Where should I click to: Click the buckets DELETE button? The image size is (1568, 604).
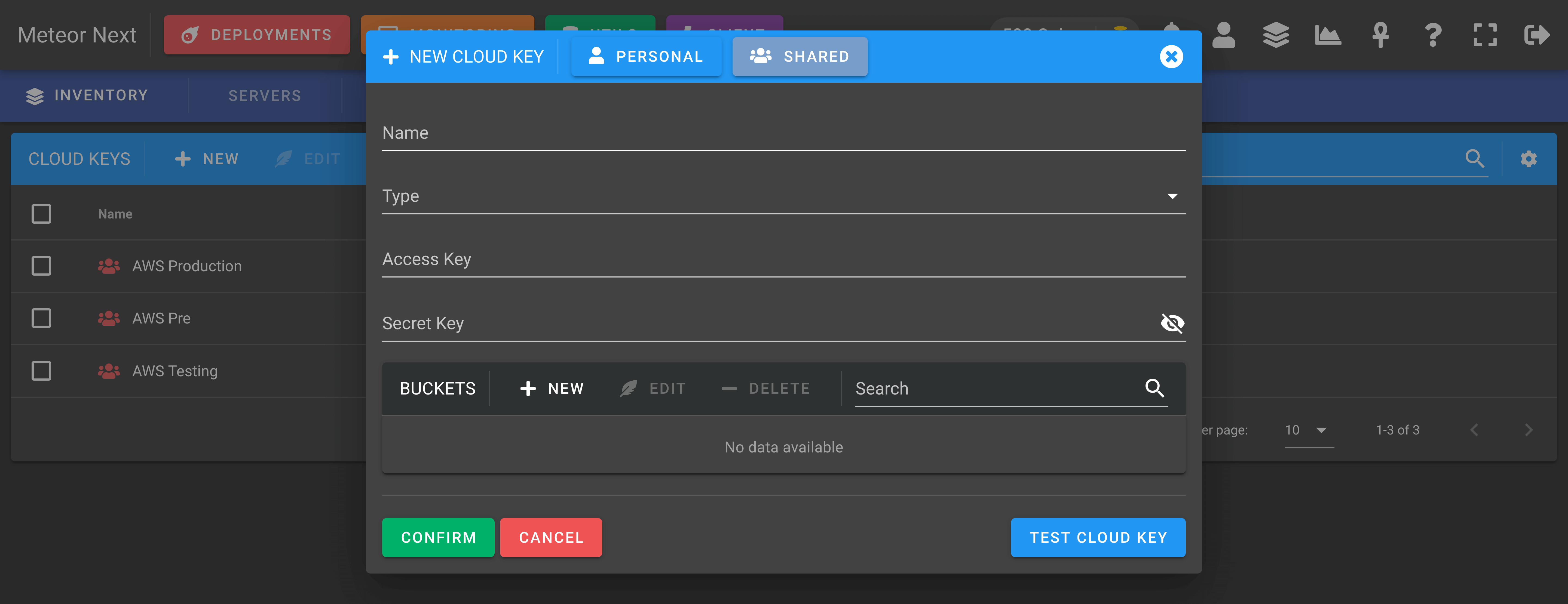point(766,389)
